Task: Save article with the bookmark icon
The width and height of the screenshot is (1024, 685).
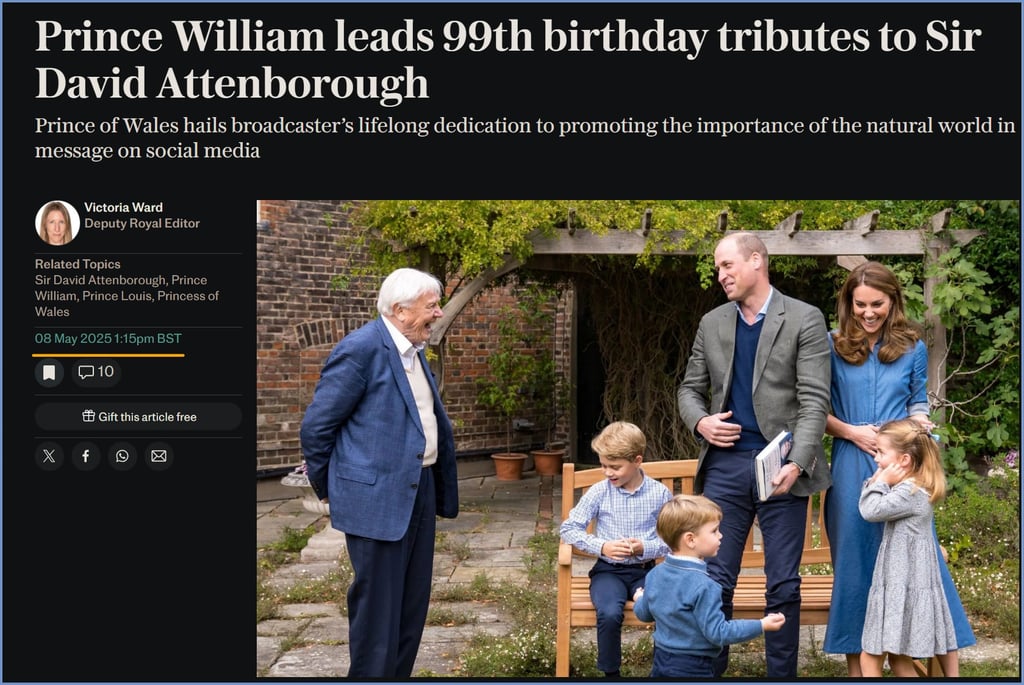Action: [x=49, y=372]
